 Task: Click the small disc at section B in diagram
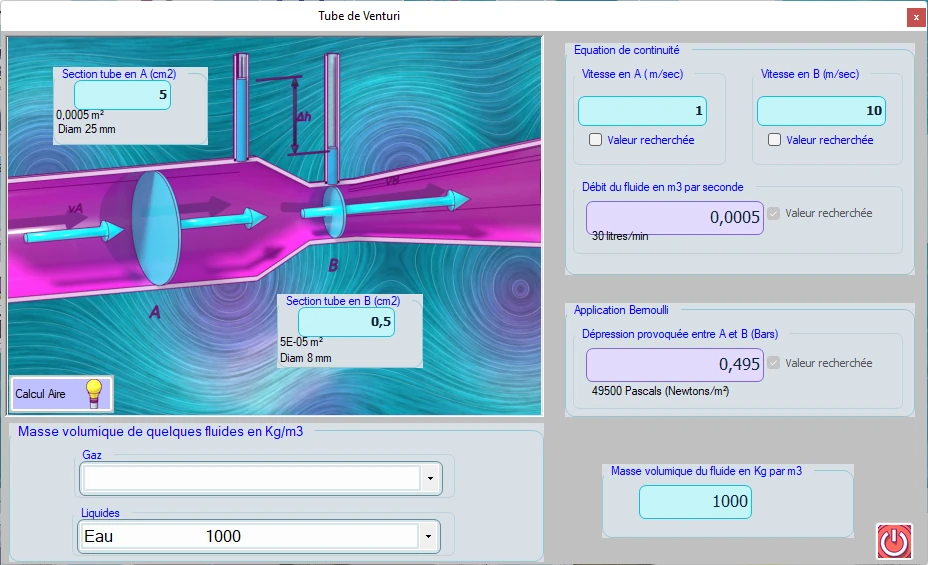tap(333, 212)
